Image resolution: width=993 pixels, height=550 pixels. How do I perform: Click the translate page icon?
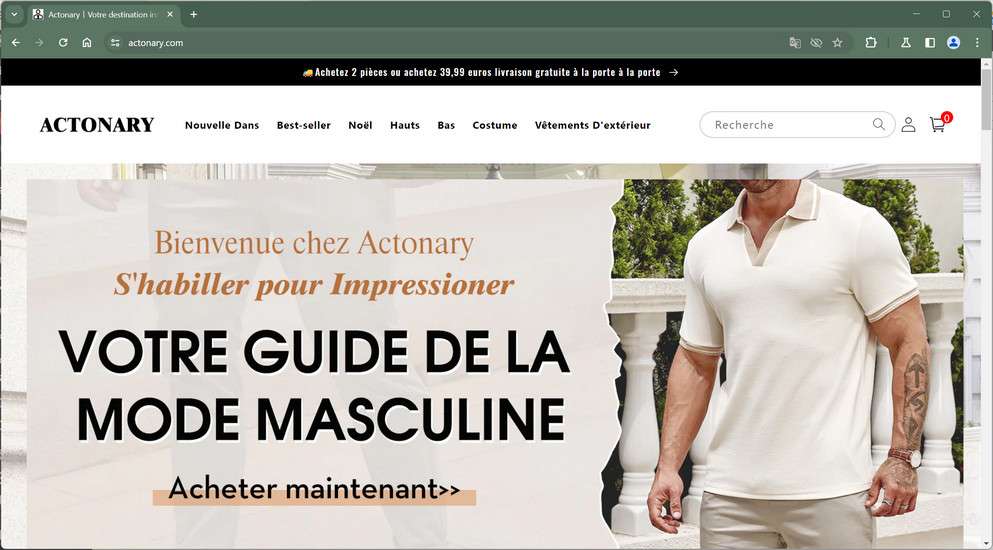[x=795, y=43]
